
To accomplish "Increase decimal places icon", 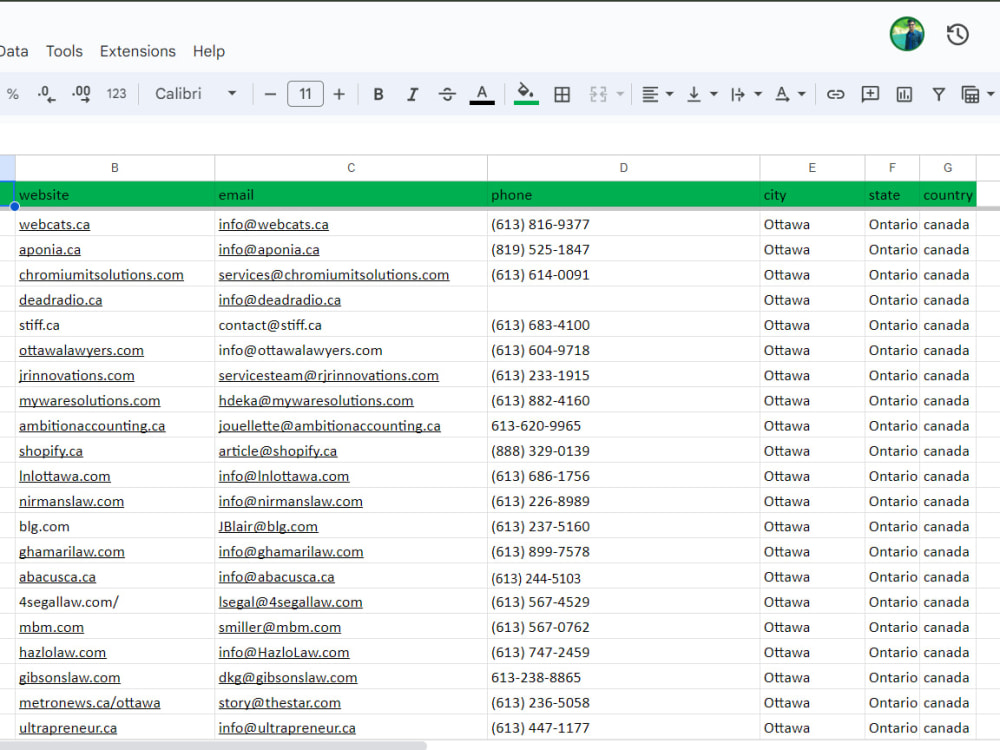I will [x=81, y=94].
